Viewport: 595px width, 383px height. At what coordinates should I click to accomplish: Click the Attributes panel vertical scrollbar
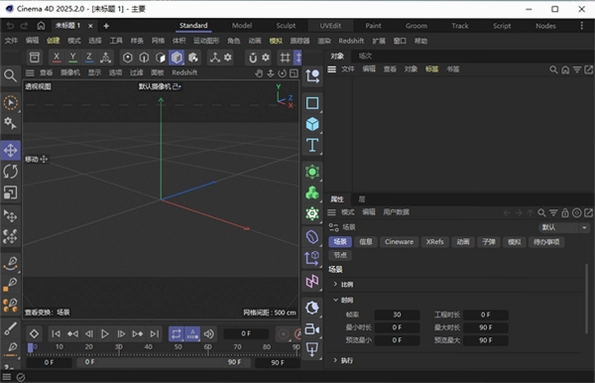(587, 300)
